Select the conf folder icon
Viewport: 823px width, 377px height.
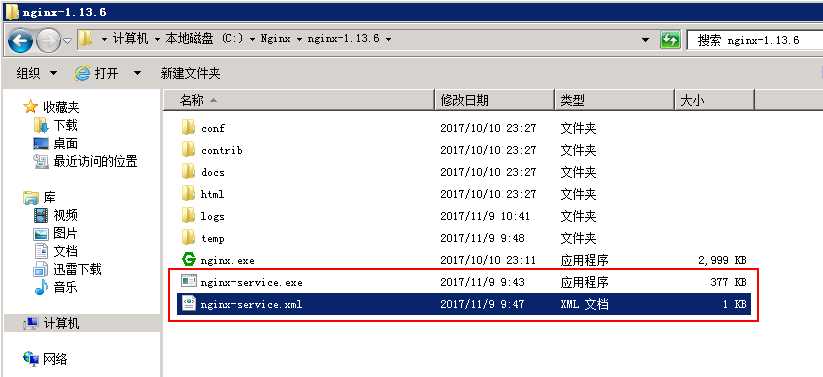point(188,128)
